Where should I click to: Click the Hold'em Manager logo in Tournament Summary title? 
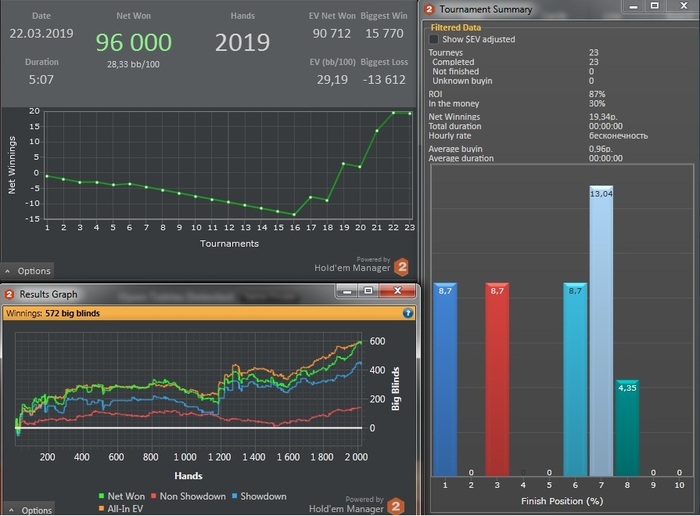(x=429, y=9)
